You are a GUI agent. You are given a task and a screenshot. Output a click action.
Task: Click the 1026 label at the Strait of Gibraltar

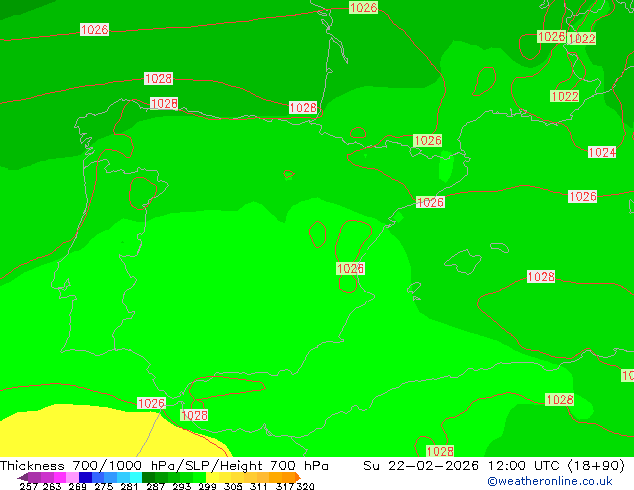(x=151, y=403)
